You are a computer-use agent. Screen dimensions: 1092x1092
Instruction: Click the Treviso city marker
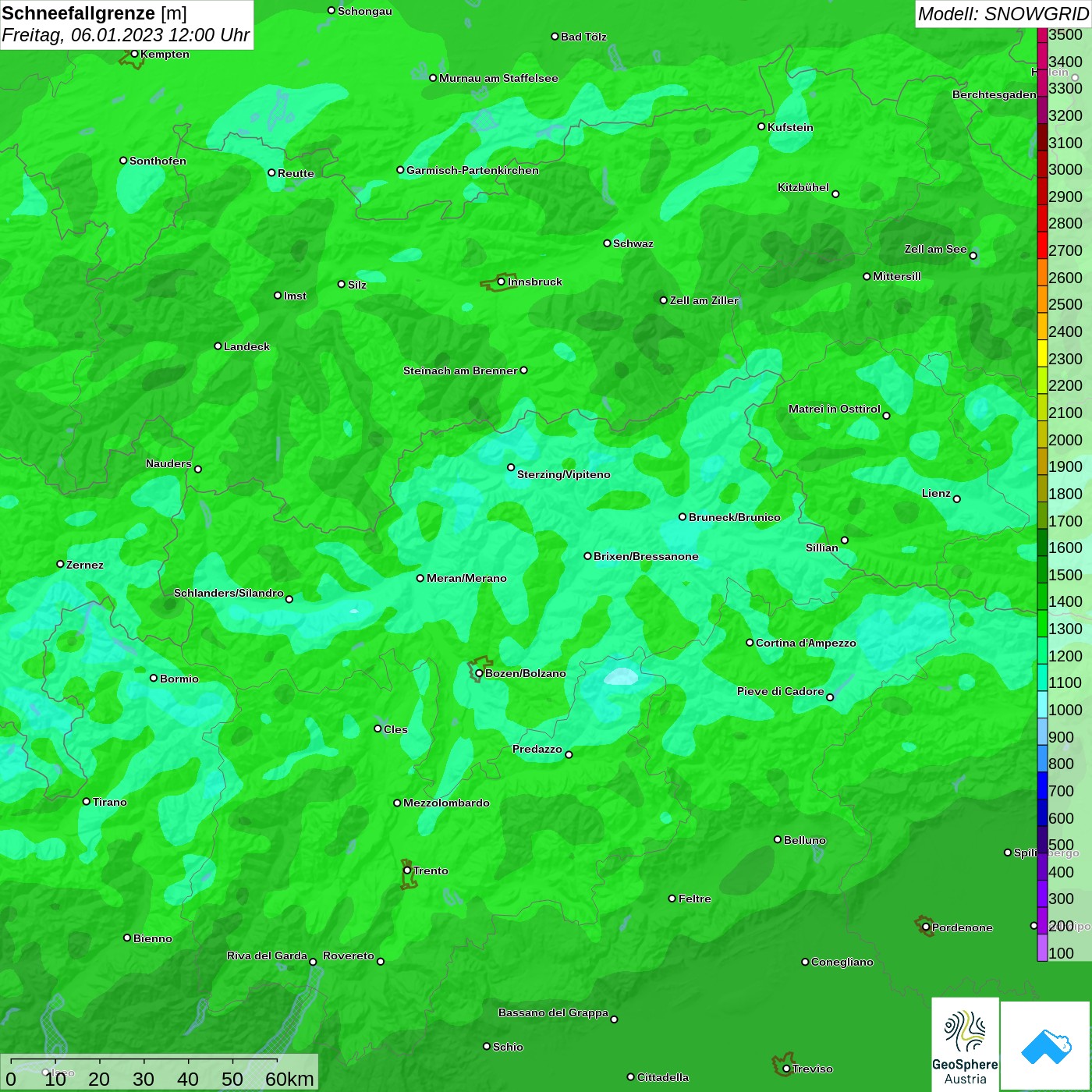tap(786, 1069)
